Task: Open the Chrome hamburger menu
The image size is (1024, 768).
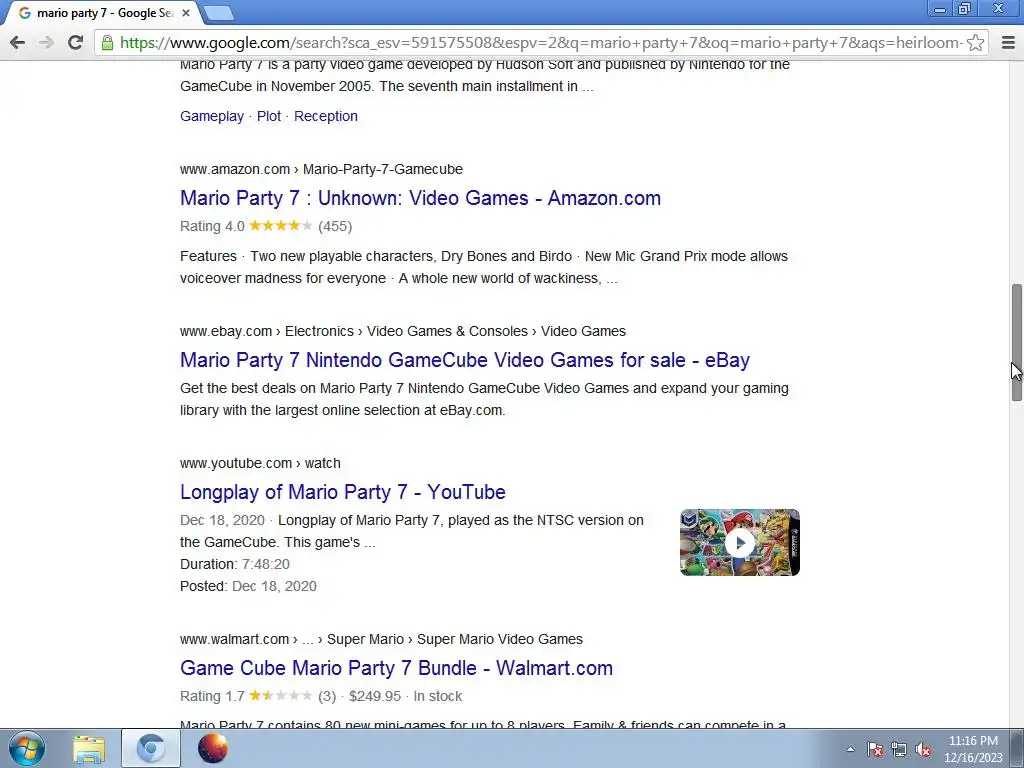Action: 1008,42
